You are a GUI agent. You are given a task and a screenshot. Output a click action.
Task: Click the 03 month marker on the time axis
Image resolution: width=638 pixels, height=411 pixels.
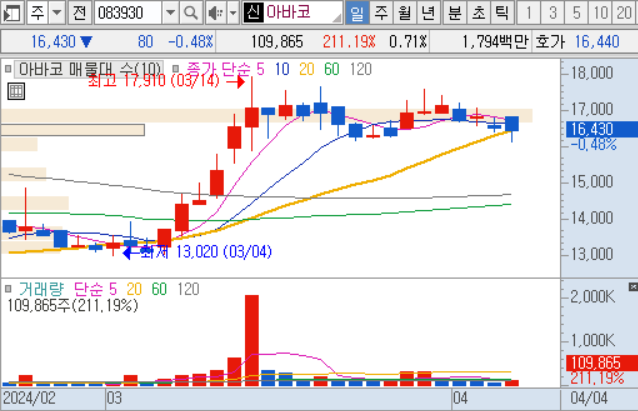[114, 398]
